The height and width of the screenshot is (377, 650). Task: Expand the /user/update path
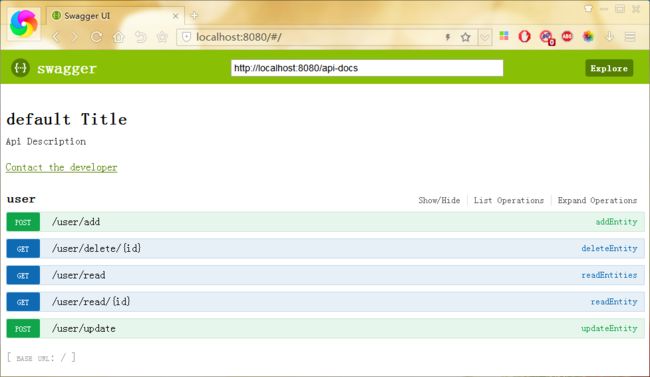(84, 328)
